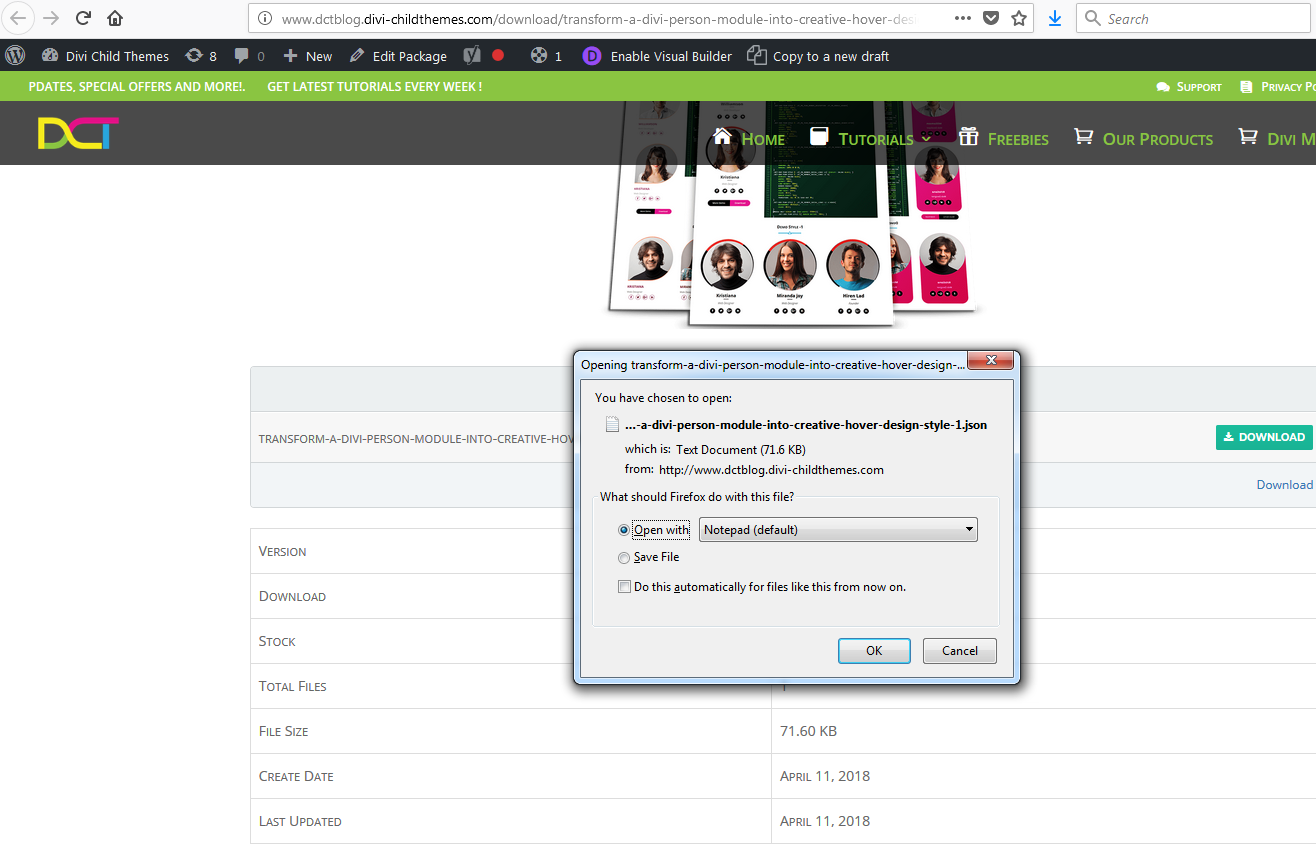
Task: Click the Get Latest Tutorials Every Week text
Action: (x=375, y=87)
